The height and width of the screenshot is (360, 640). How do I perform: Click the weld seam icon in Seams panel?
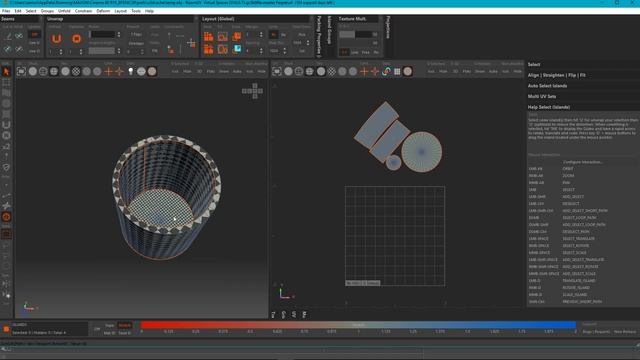[x=19, y=36]
